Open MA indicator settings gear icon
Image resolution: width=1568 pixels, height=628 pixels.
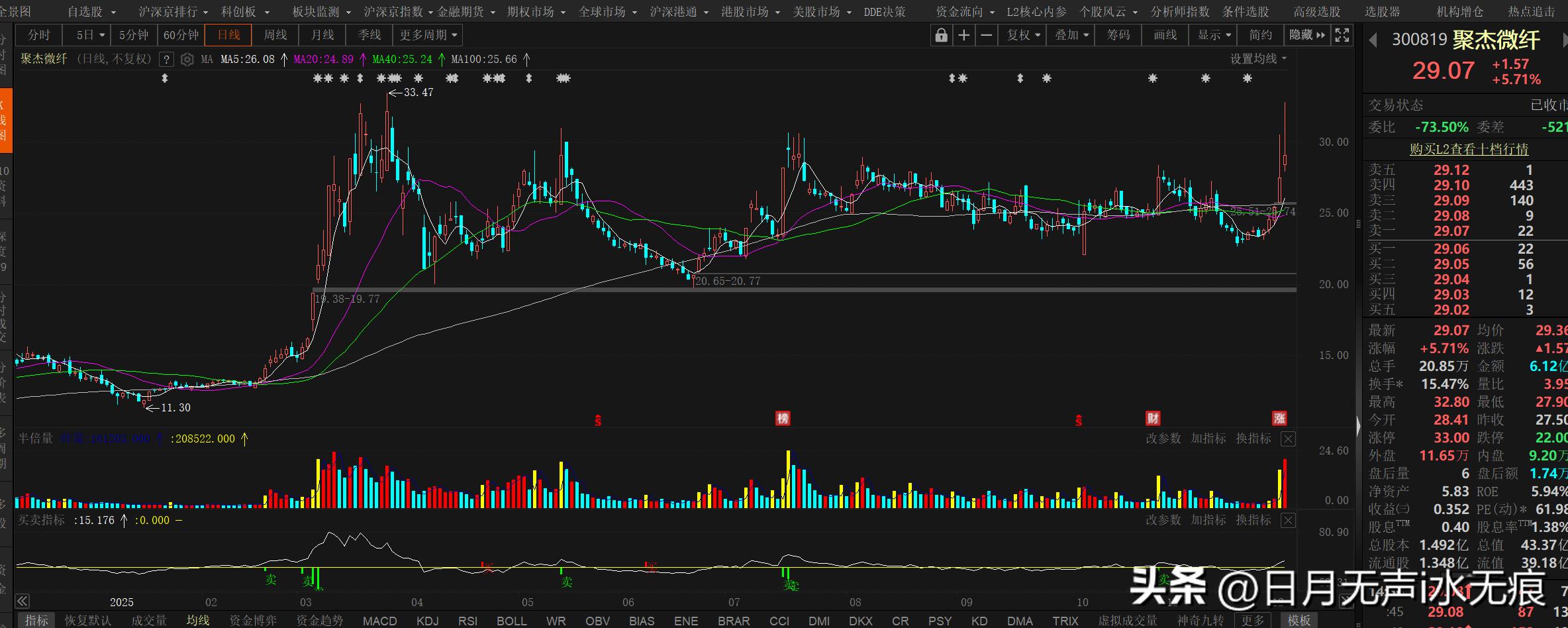pyautogui.click(x=187, y=60)
